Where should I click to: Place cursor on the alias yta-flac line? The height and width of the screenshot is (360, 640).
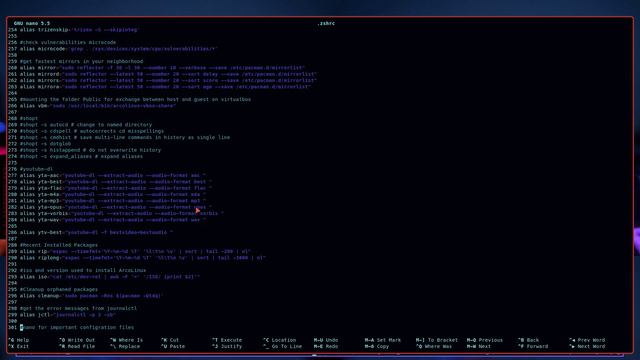coord(116,188)
